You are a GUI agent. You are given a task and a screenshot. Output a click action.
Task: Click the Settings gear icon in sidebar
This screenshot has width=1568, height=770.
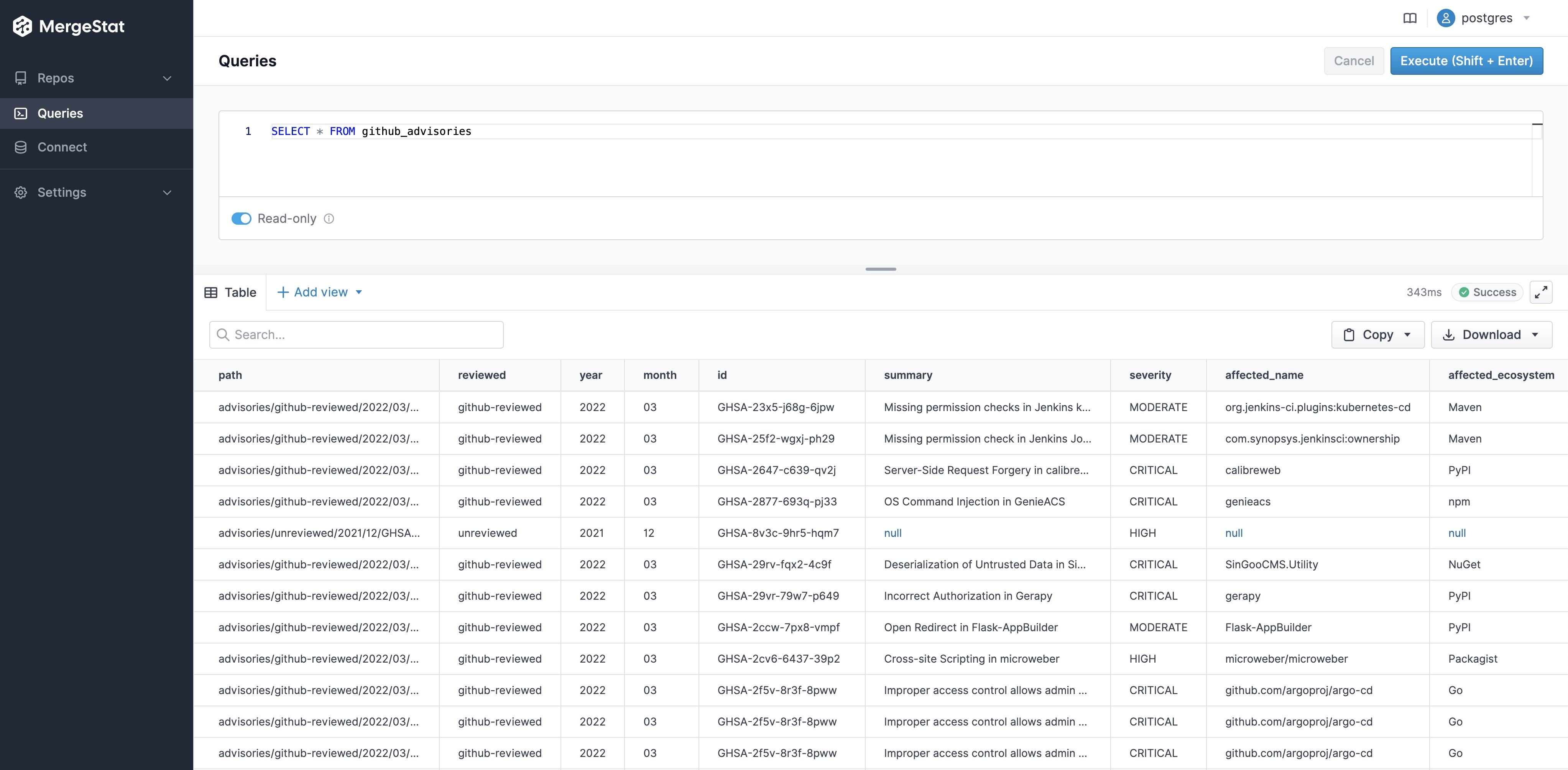pos(21,192)
